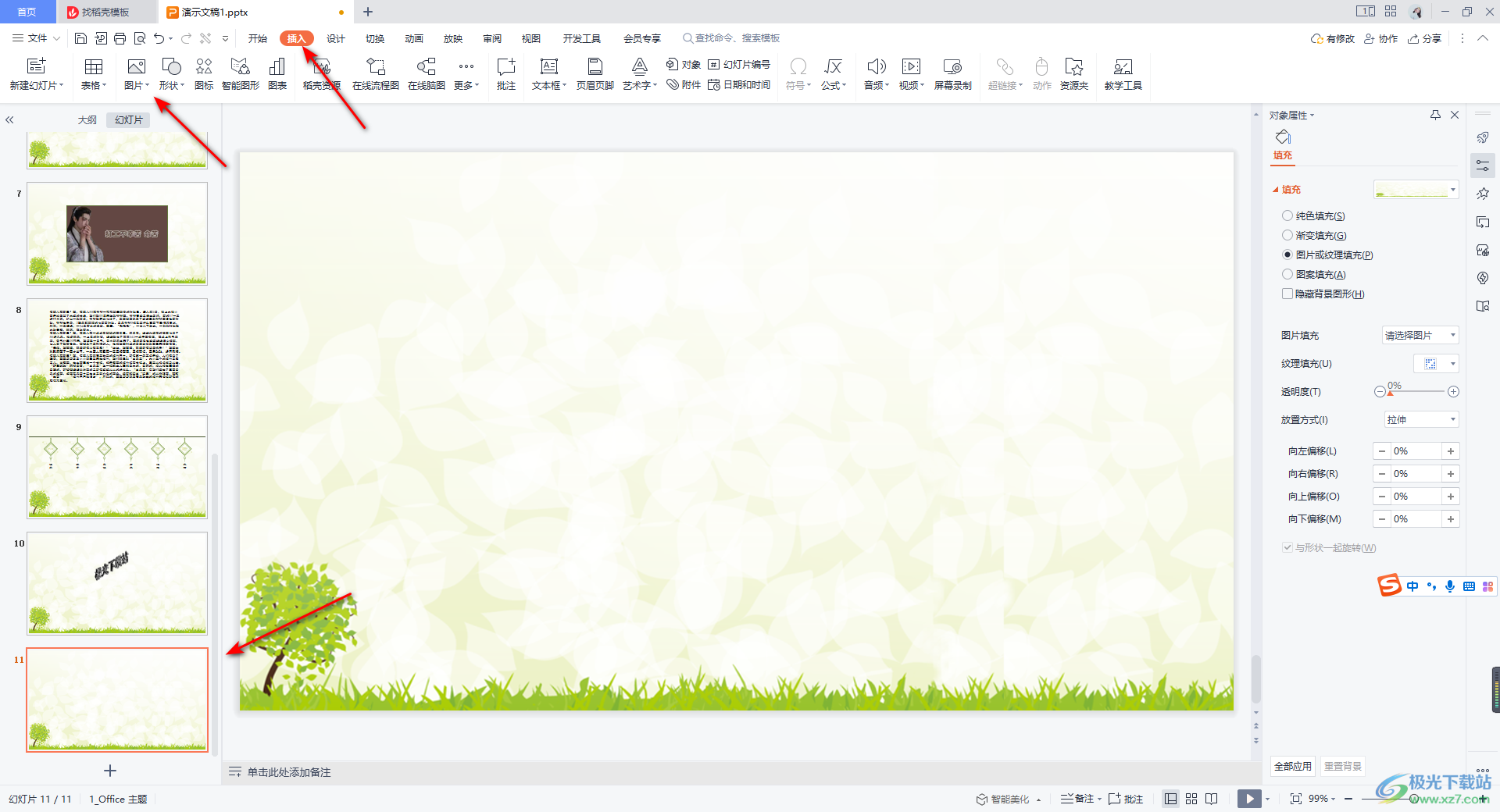Open the View (视图) ribbon tab

(531, 38)
